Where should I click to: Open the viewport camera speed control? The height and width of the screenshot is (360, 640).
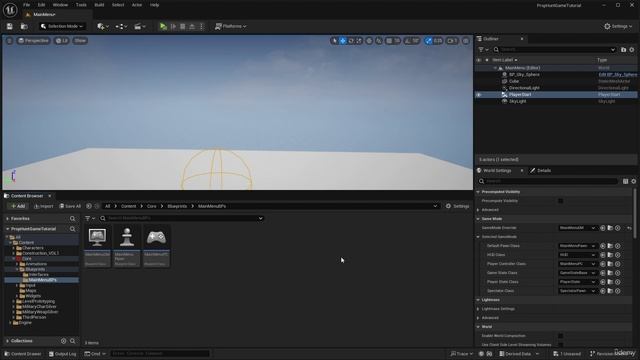[452, 41]
